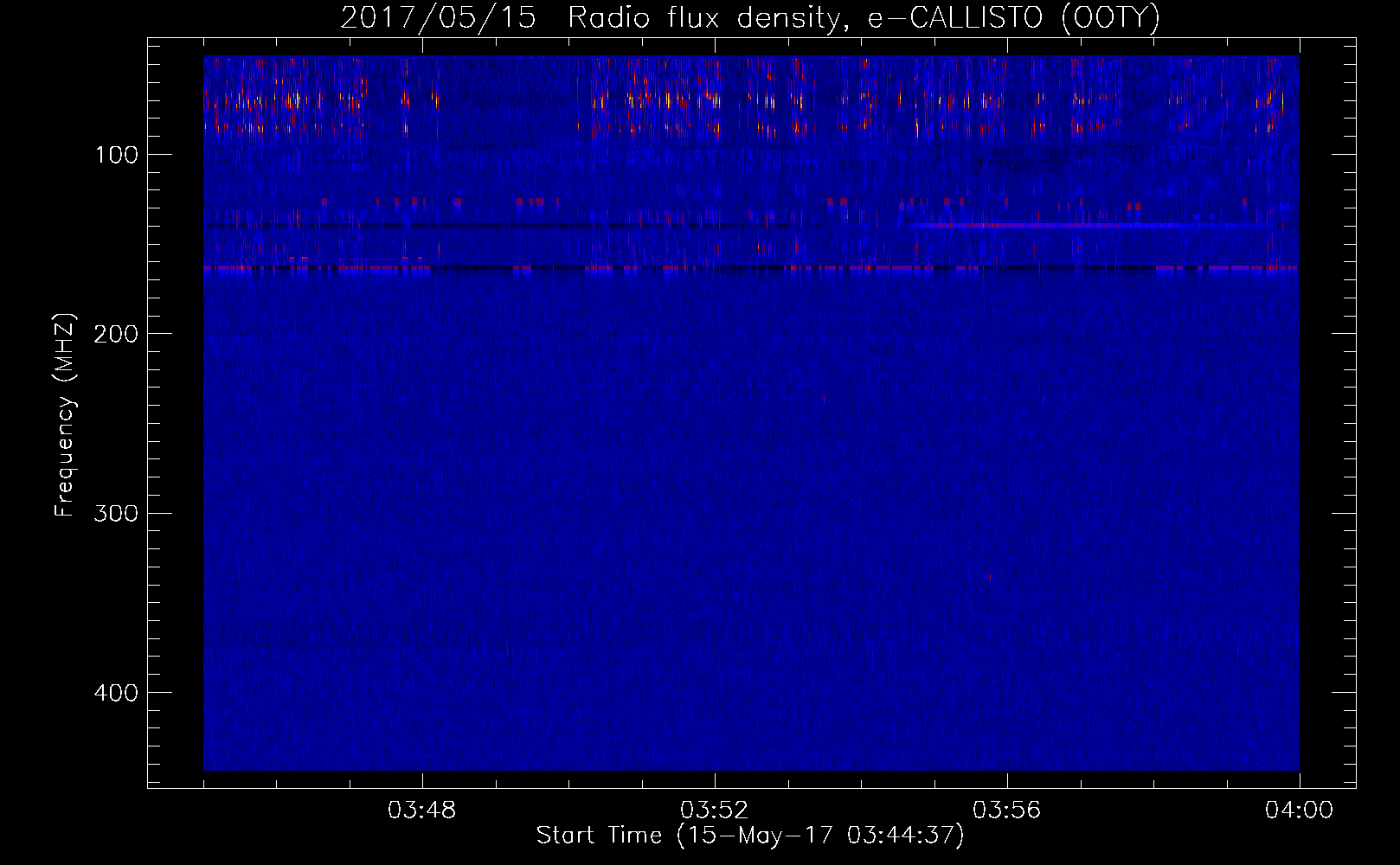Select the '400' frequency tick label
The image size is (1400, 865).
coord(117,693)
